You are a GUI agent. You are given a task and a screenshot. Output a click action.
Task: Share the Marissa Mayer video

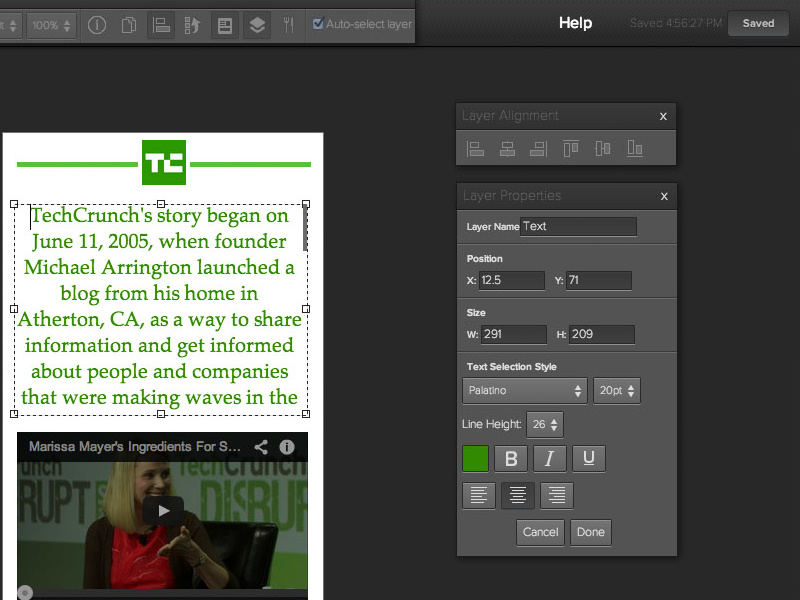coord(261,447)
